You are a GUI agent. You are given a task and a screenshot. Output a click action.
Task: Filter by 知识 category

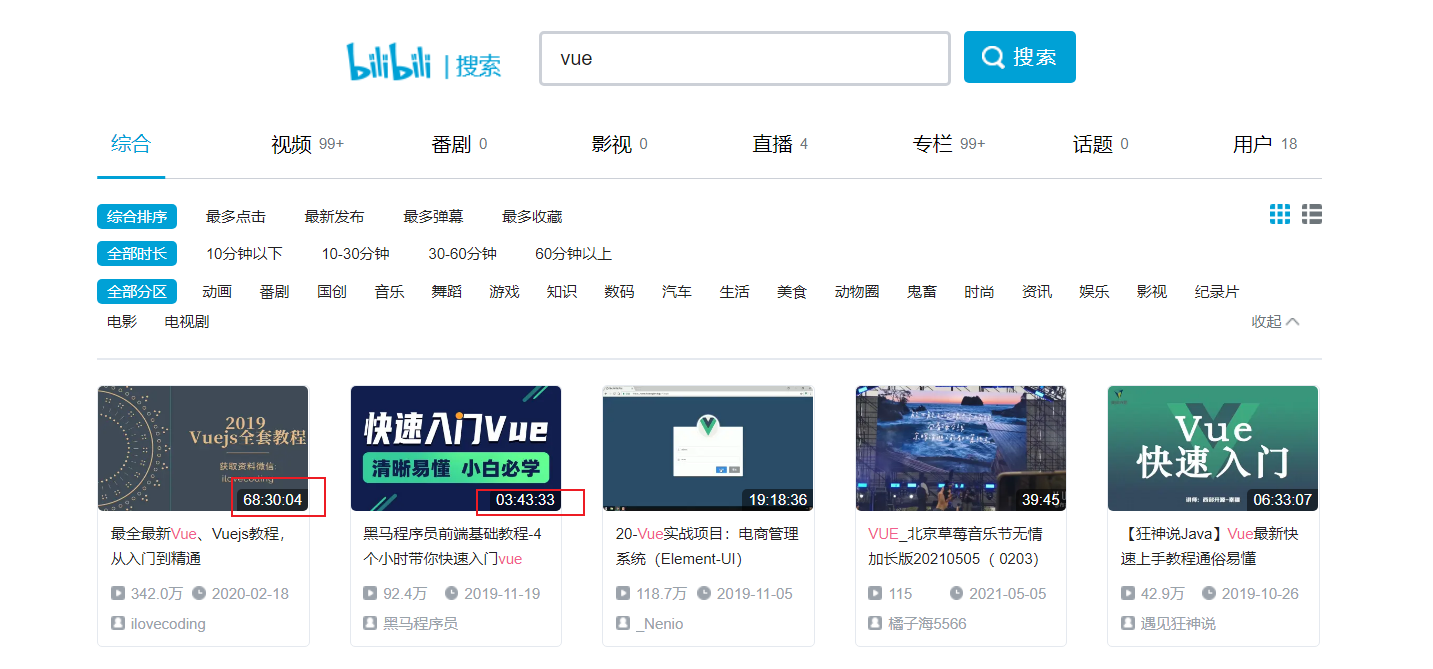(x=562, y=292)
